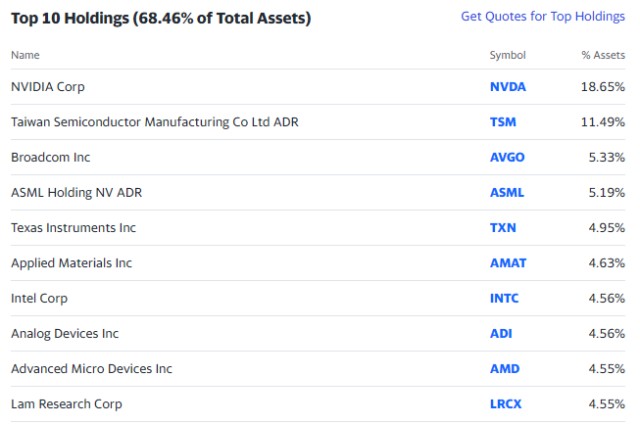This screenshot has width=640, height=424.
Task: Click the % Assets column header
Action: (x=603, y=55)
